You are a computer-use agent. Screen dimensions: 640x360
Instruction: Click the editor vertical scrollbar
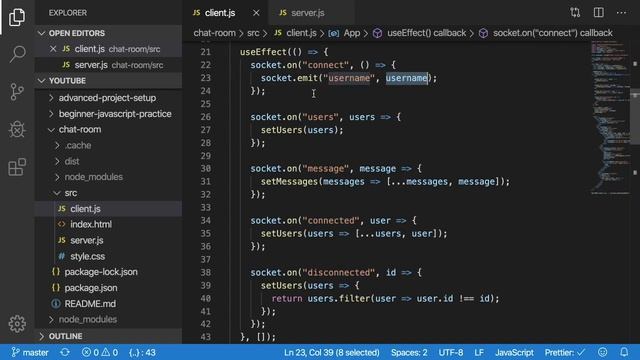pos(635,116)
